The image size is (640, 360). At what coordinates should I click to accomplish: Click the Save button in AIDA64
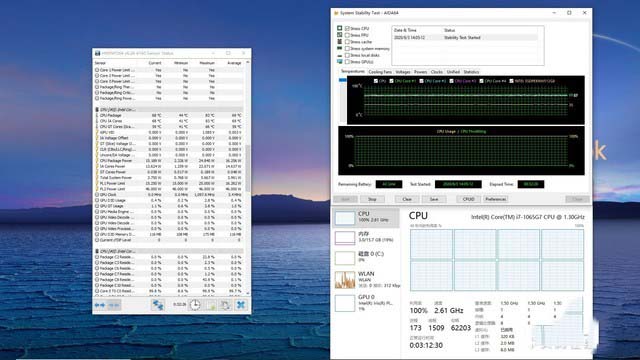[434, 199]
